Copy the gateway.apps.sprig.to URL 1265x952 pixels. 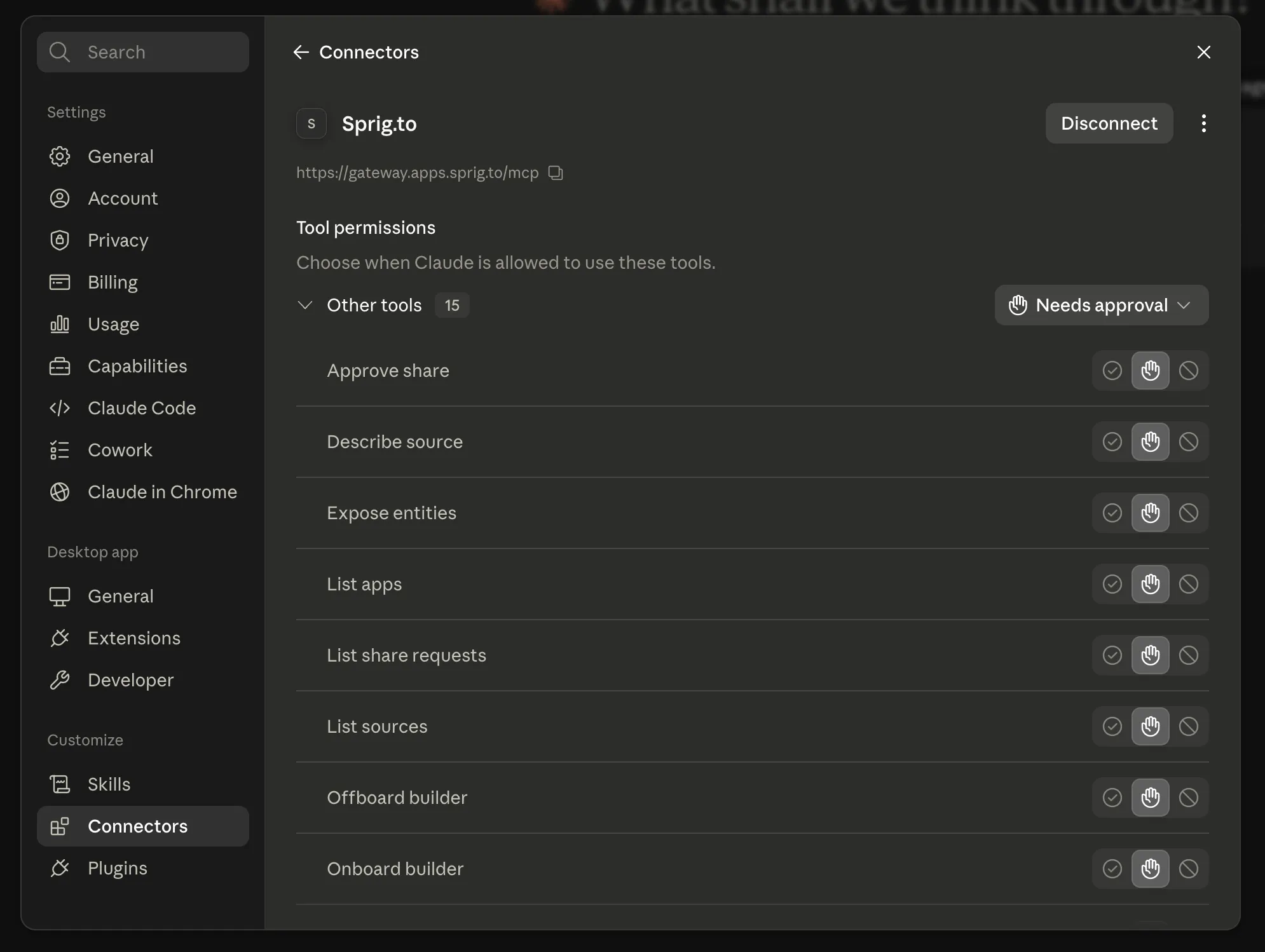tap(556, 173)
